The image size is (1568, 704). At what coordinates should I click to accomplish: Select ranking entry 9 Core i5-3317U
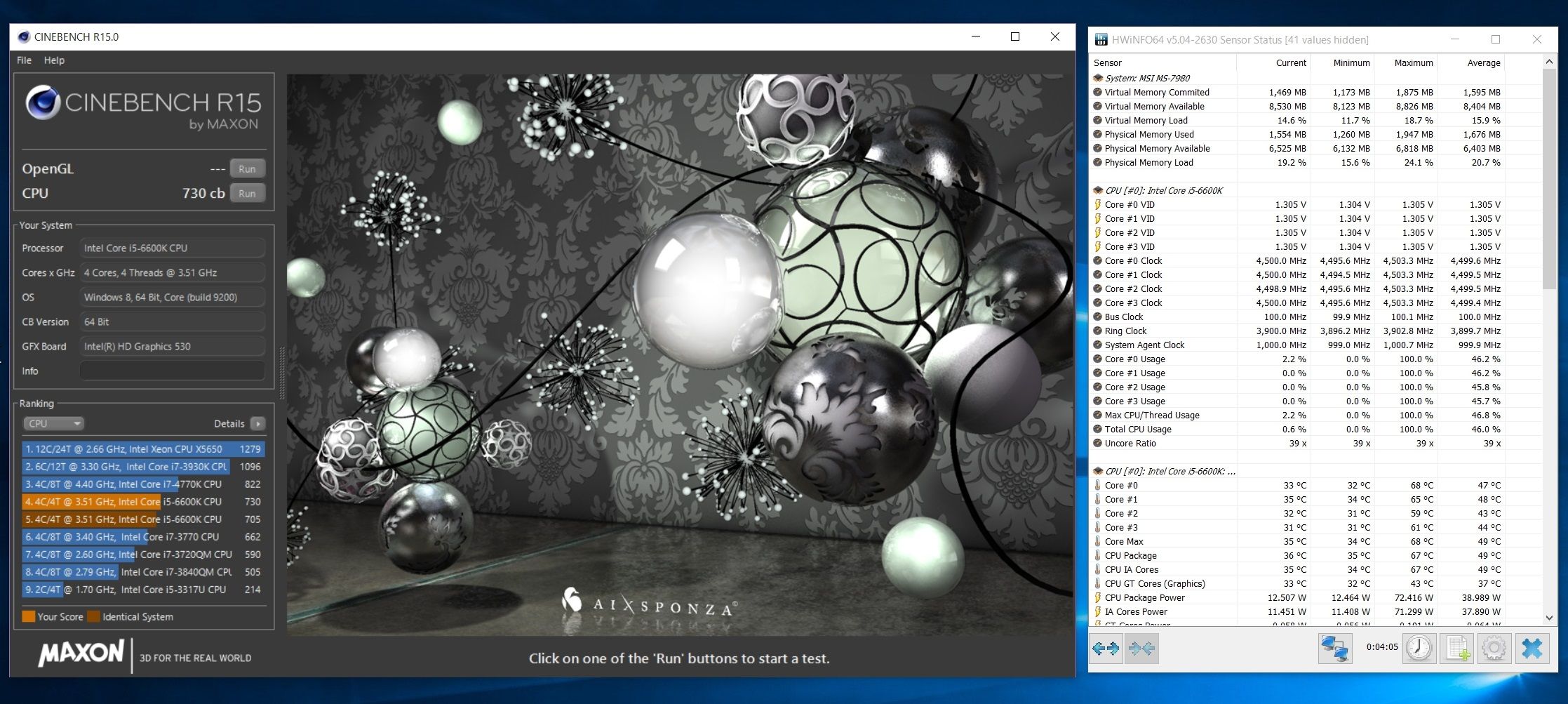pos(143,590)
